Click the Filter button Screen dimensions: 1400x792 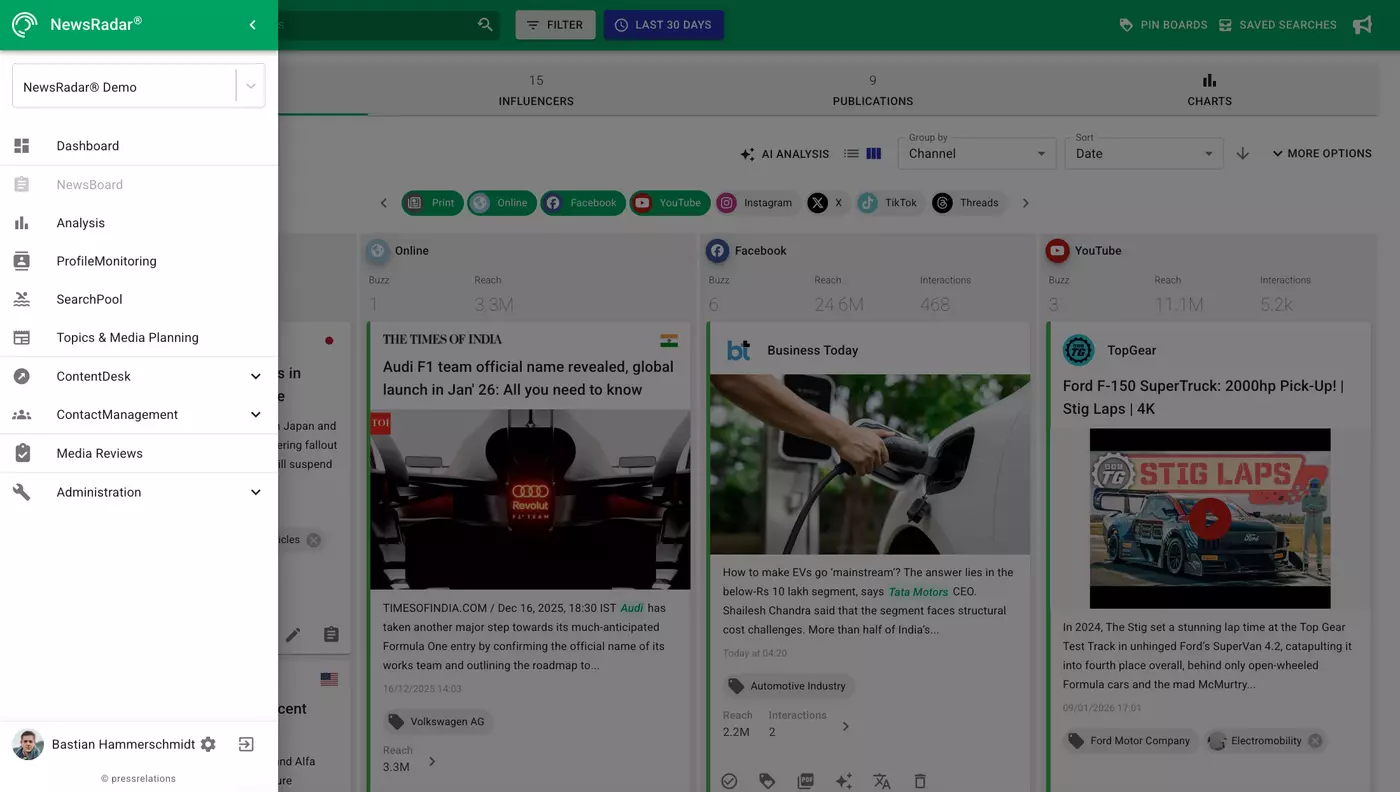pos(555,25)
